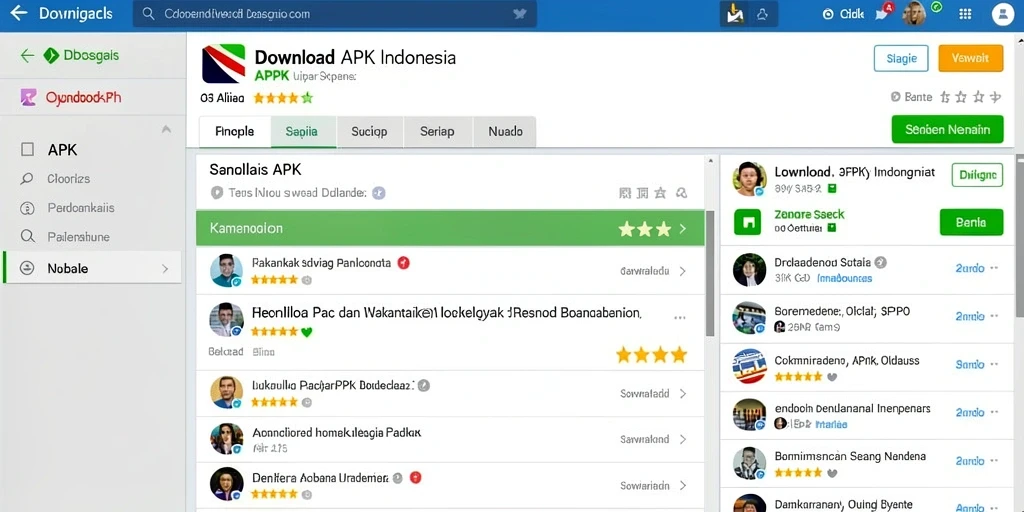
Task: Click the Boremedene, Olclal Zando link
Action: click(970, 317)
